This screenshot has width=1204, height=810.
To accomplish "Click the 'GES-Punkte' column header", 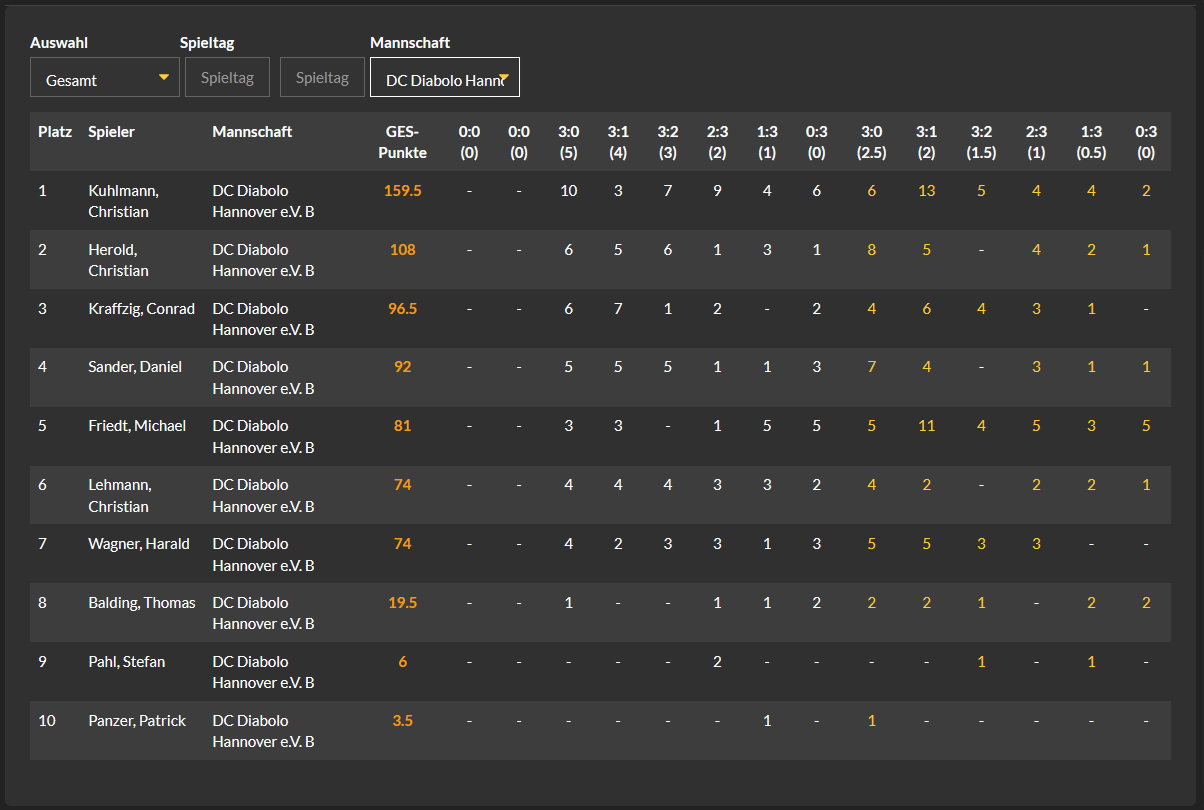I will click(x=403, y=142).
